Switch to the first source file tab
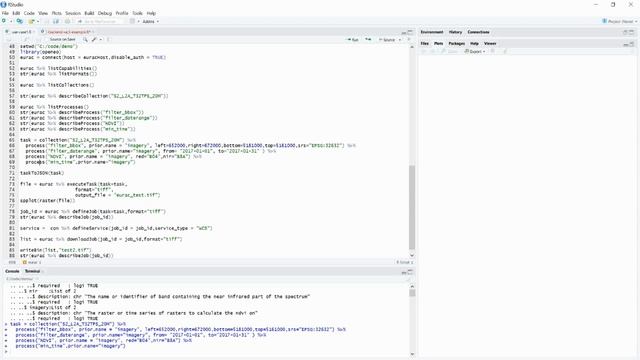Viewport: 640px width, 360px height. (x=20, y=32)
